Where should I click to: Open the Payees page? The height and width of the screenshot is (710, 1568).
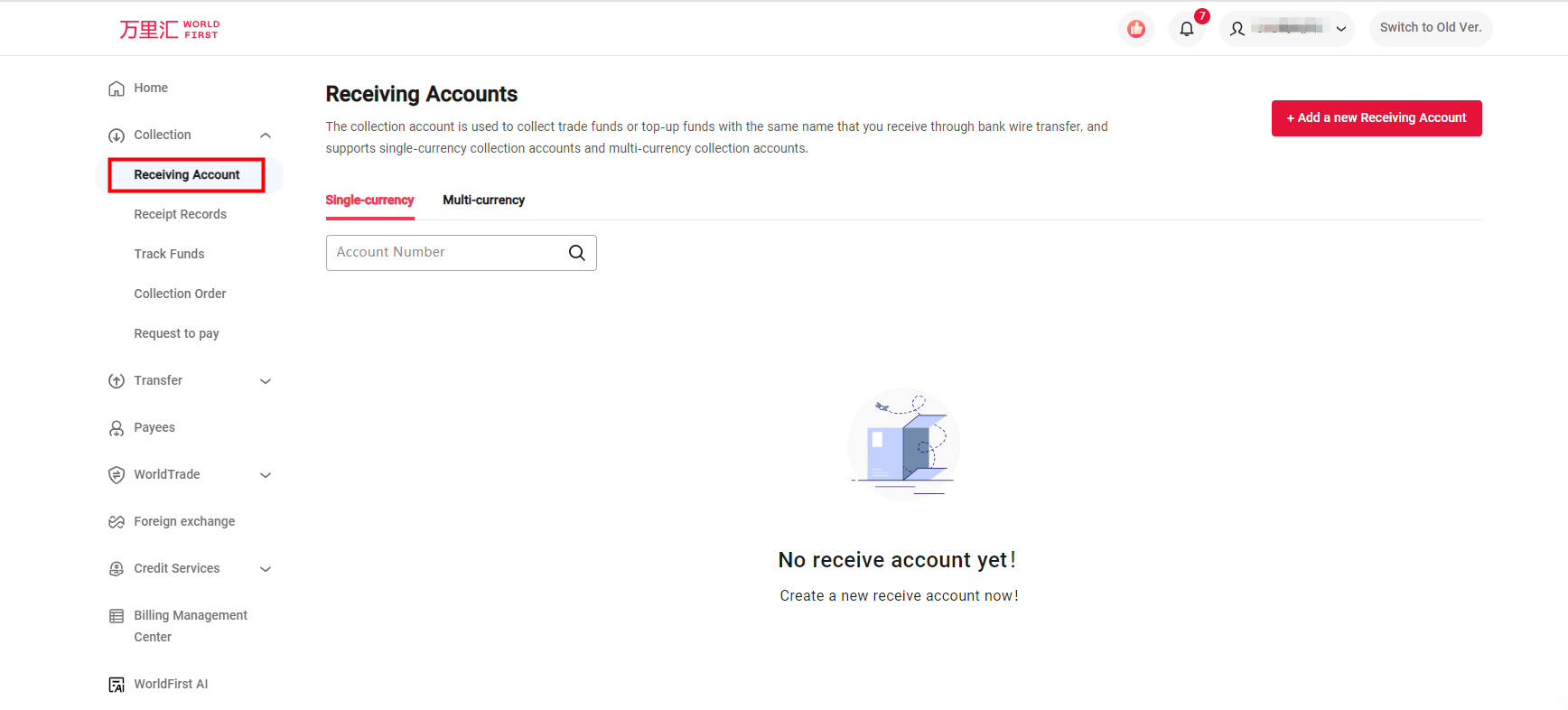(154, 427)
